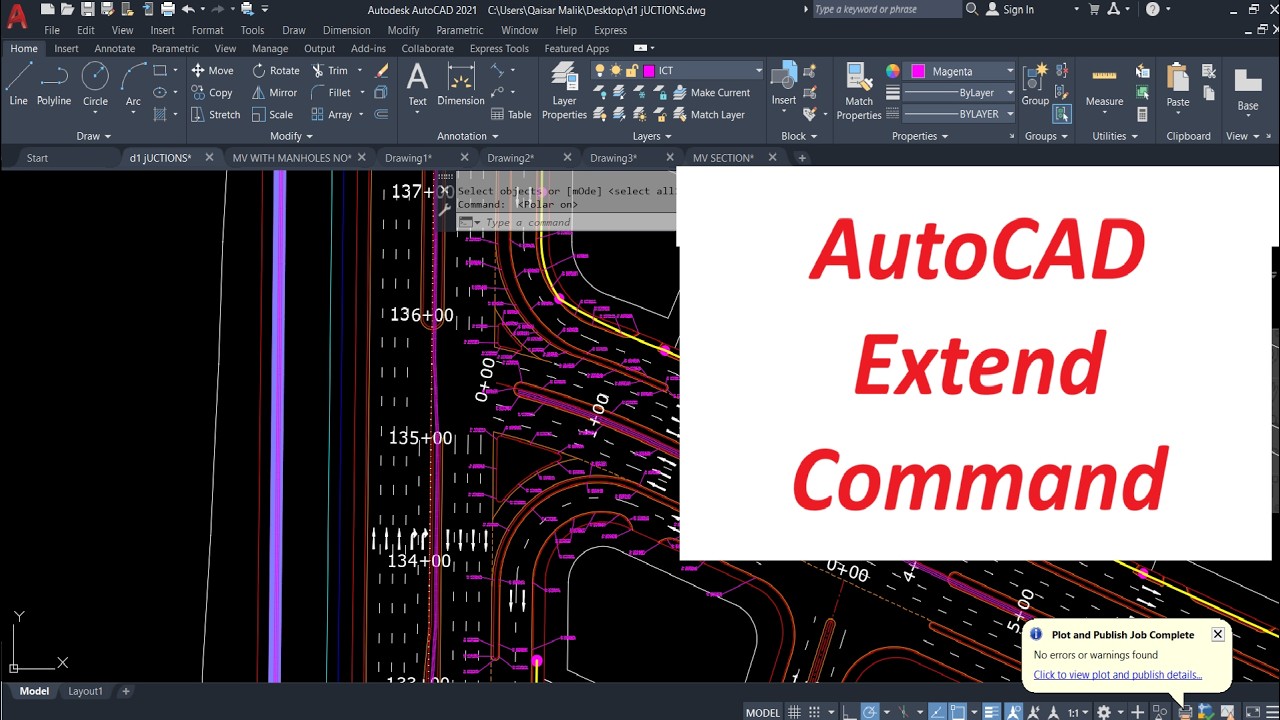Click the Fillet tool
This screenshot has width=1280, height=720.
tap(331, 92)
